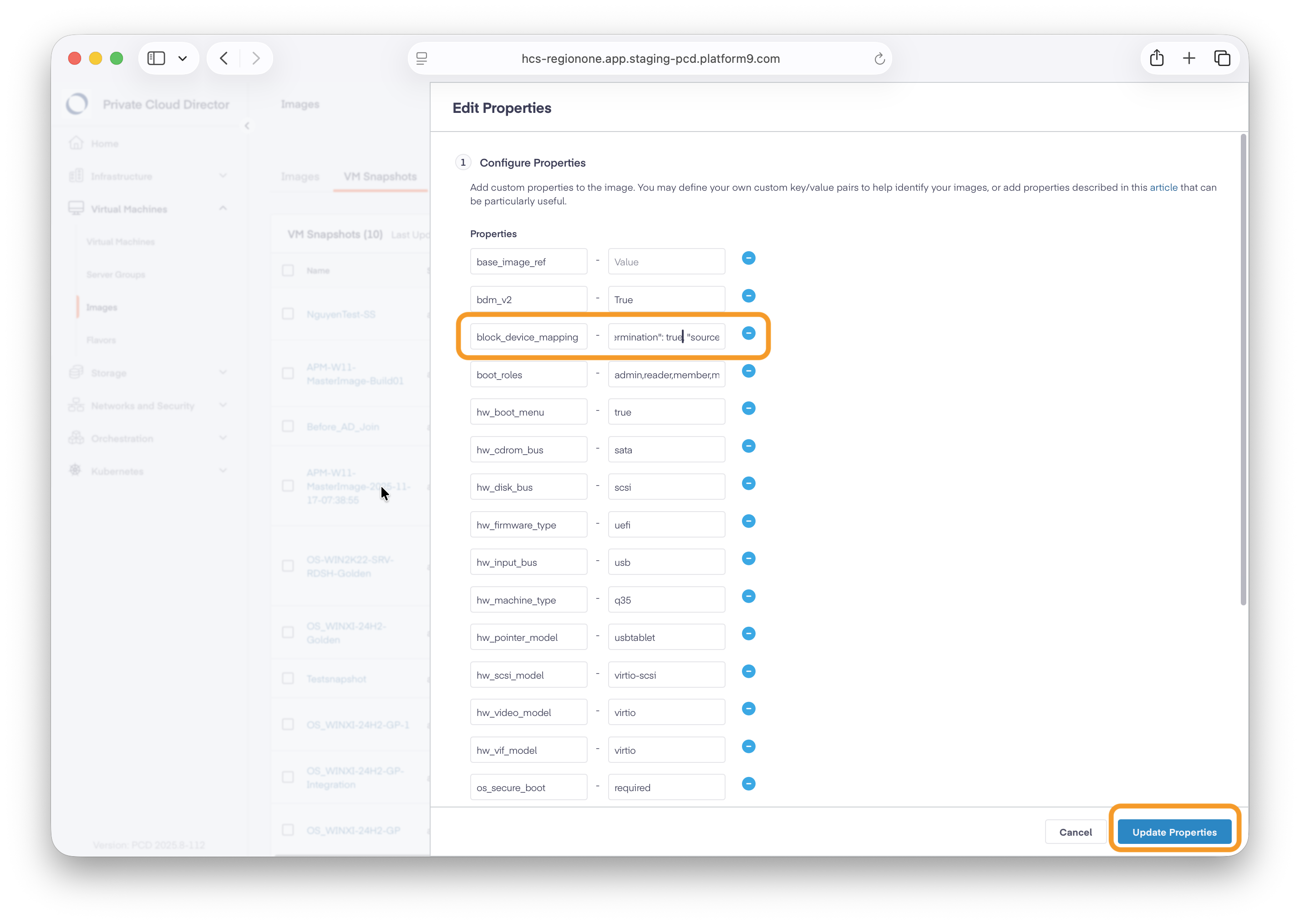Edit the boot_roles value field
Viewport: 1300px width, 924px height.
click(x=666, y=374)
